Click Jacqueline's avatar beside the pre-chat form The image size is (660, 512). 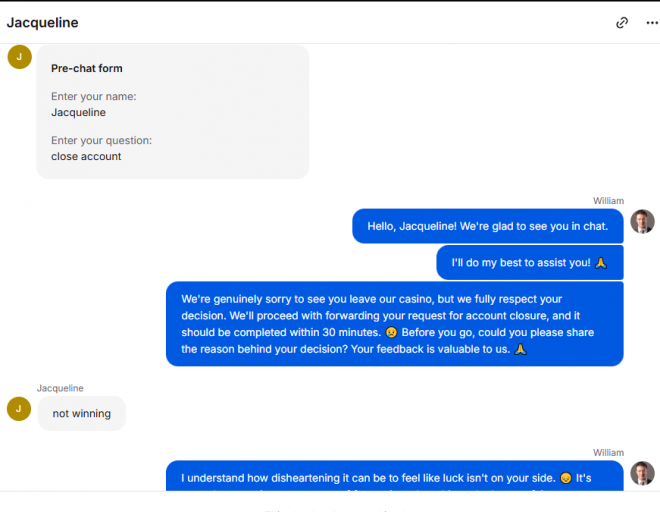(19, 57)
